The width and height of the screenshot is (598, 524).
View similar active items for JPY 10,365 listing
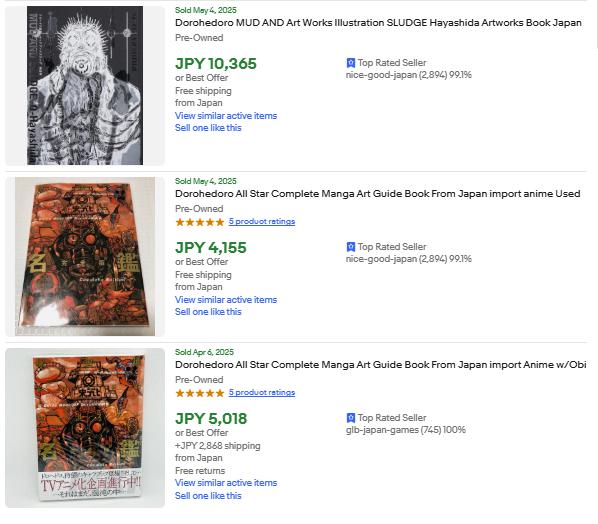point(226,116)
